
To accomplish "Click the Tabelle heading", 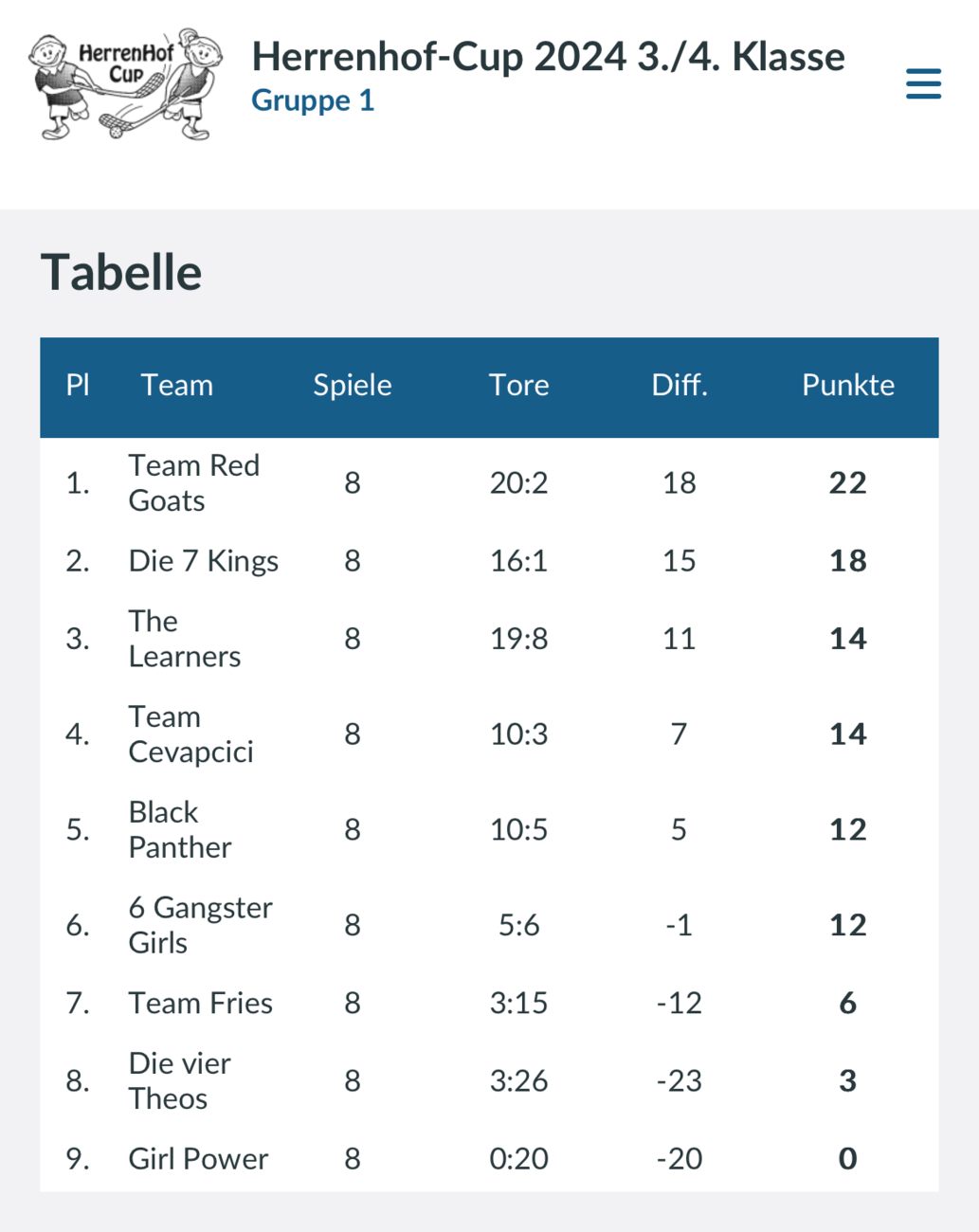I will 121,273.
